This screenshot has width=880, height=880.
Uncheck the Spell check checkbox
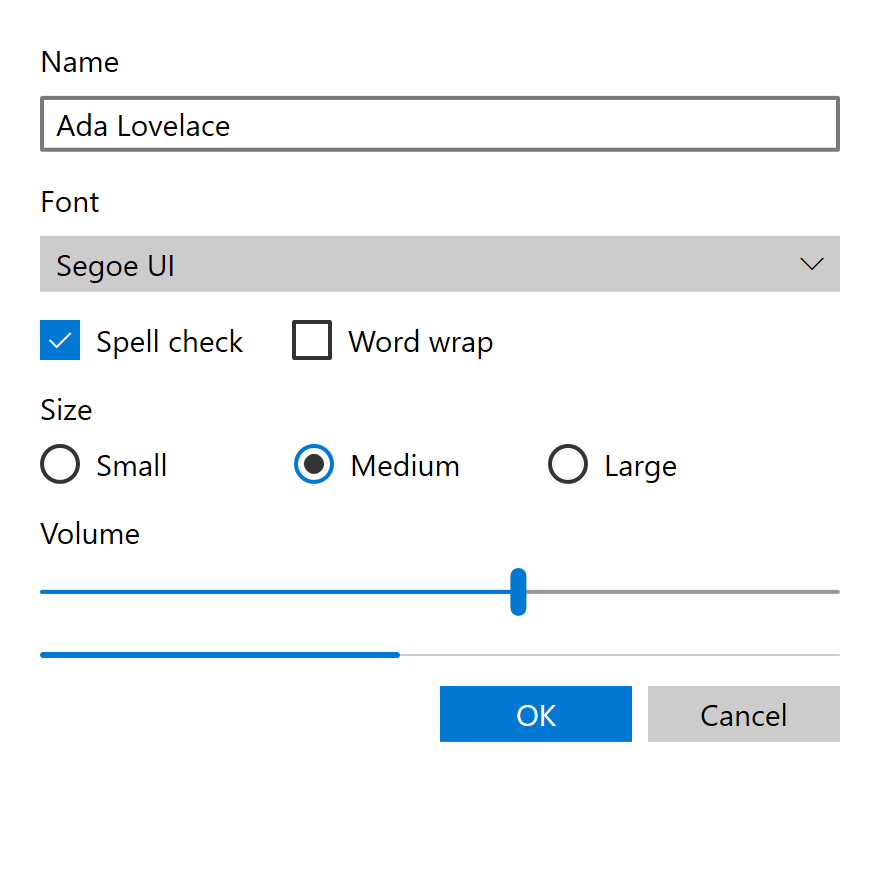[x=60, y=340]
